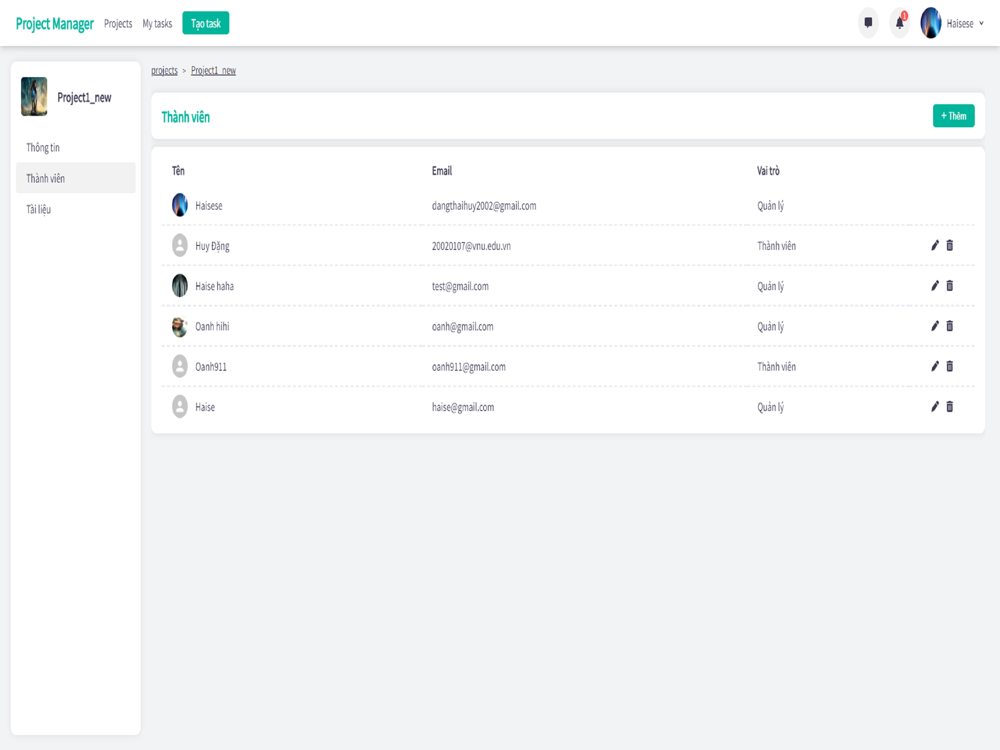
Task: Edit member Huy Đặng role
Action: tap(934, 246)
